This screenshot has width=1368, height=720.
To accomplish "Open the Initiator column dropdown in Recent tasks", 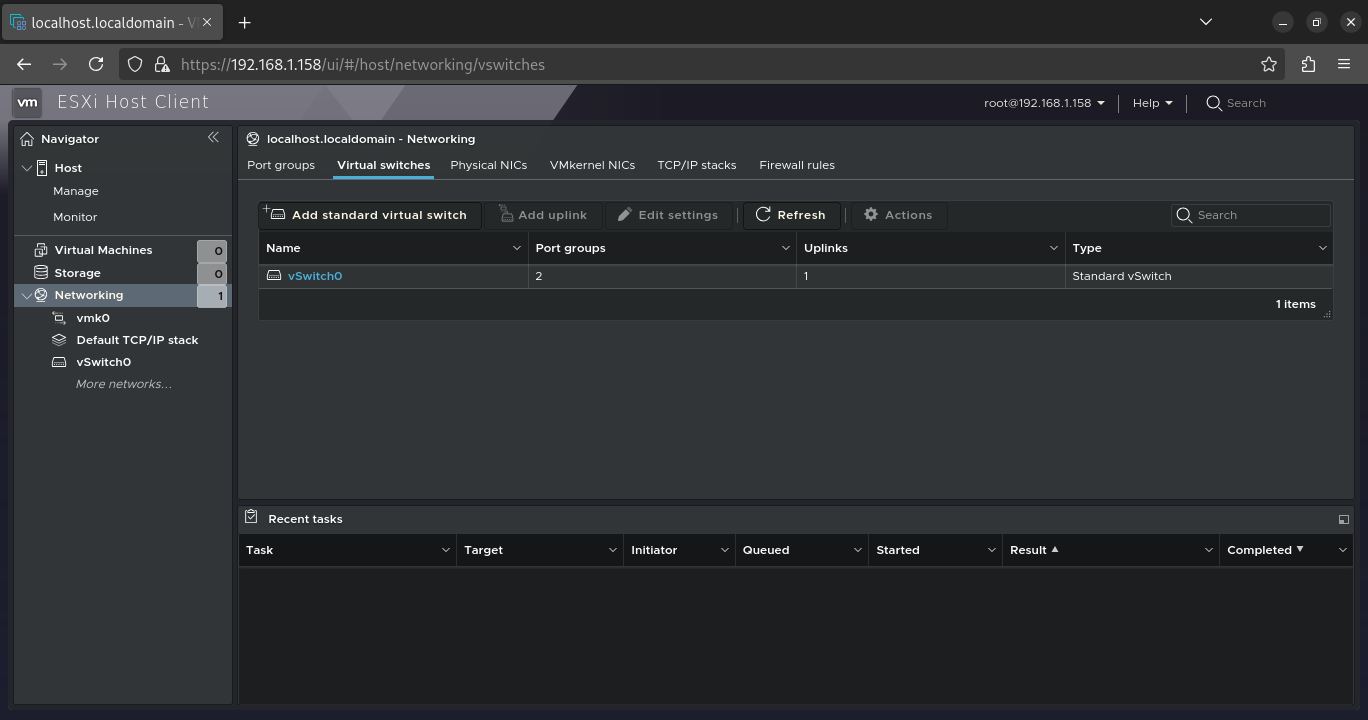I will point(725,550).
